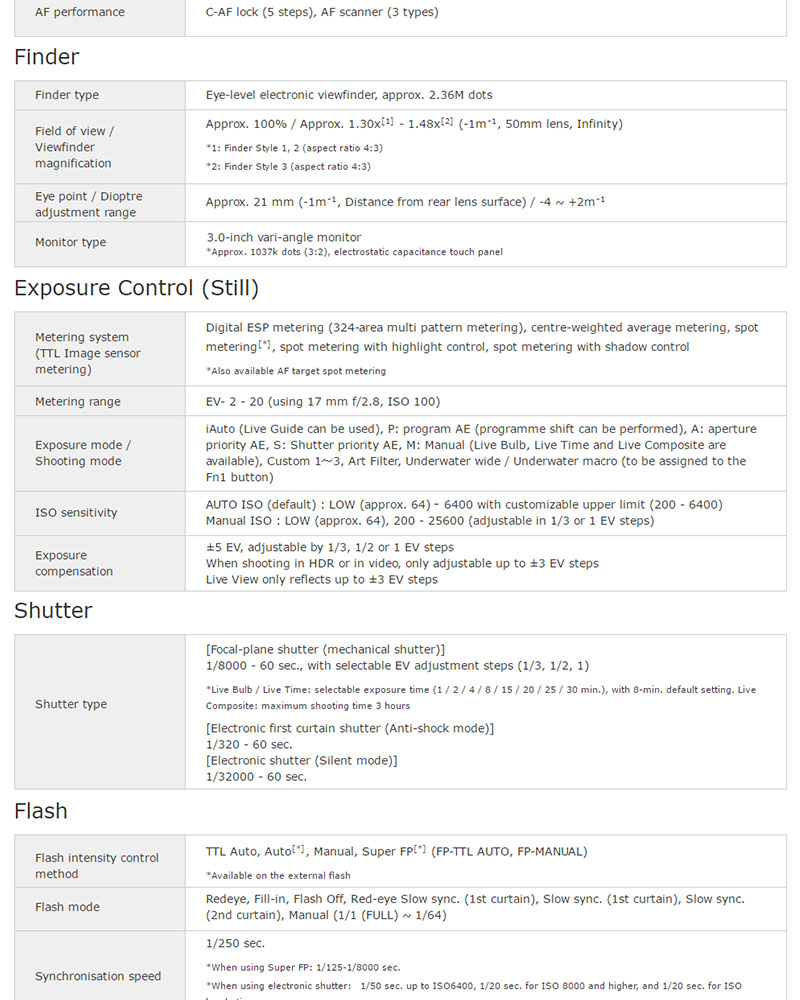
Task: Select the Monitor type row label
Action: pos(70,242)
